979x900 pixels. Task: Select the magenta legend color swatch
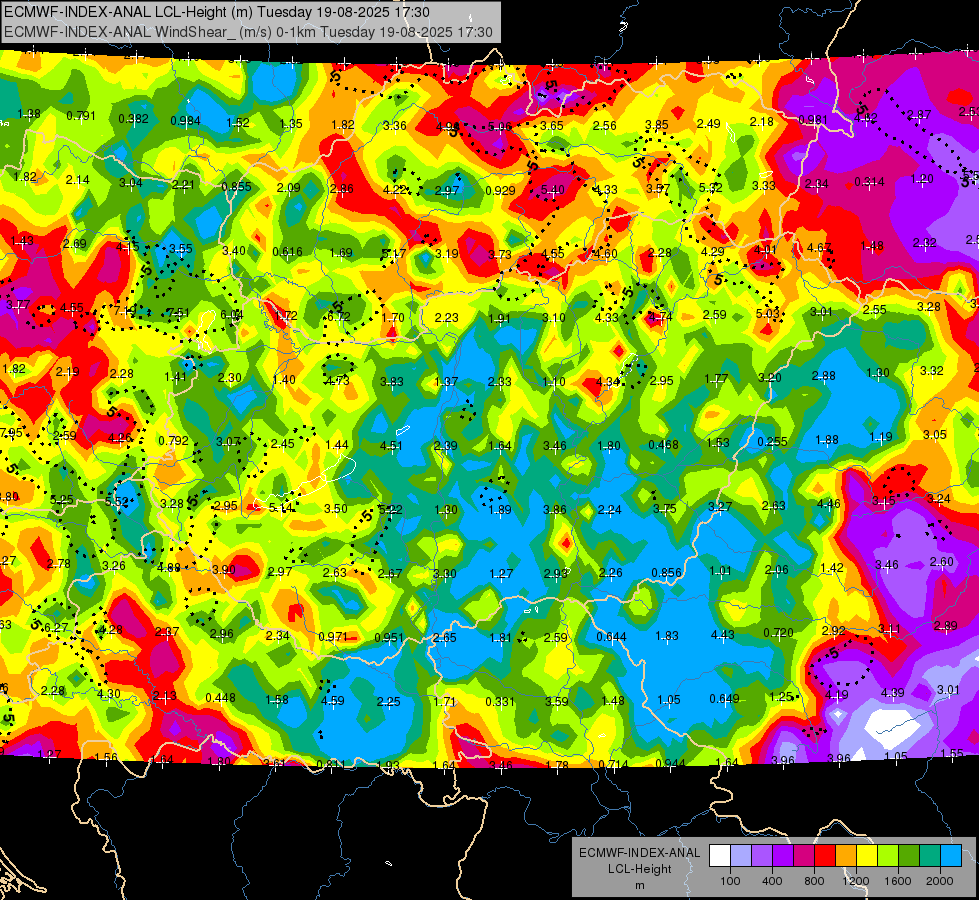[805, 856]
